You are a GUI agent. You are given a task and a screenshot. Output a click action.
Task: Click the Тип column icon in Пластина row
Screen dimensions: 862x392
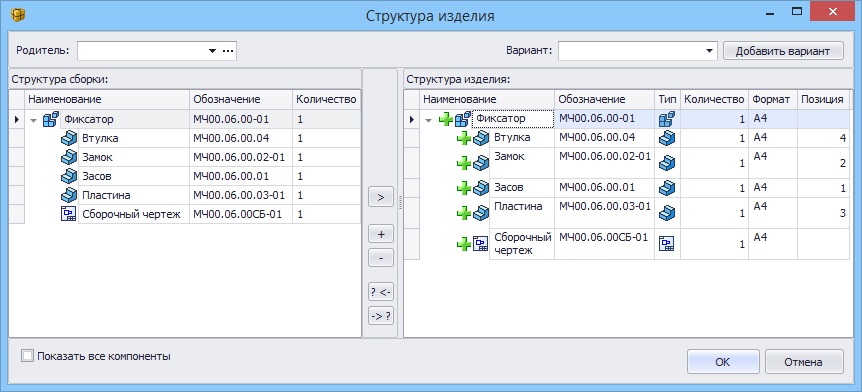(x=667, y=212)
